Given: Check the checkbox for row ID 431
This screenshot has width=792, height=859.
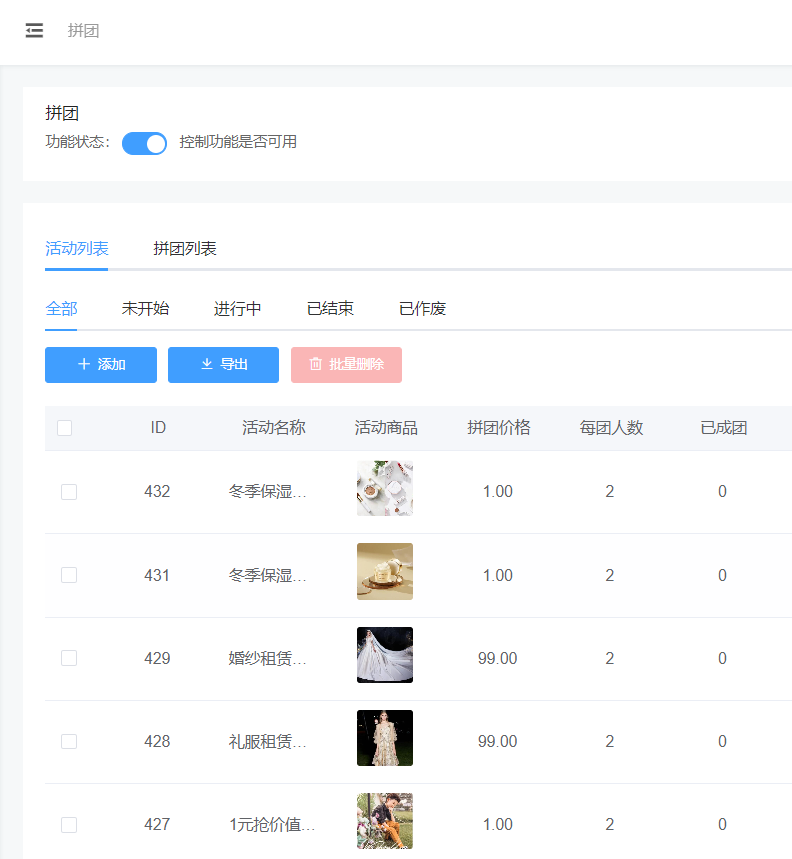Looking at the screenshot, I should pos(69,575).
